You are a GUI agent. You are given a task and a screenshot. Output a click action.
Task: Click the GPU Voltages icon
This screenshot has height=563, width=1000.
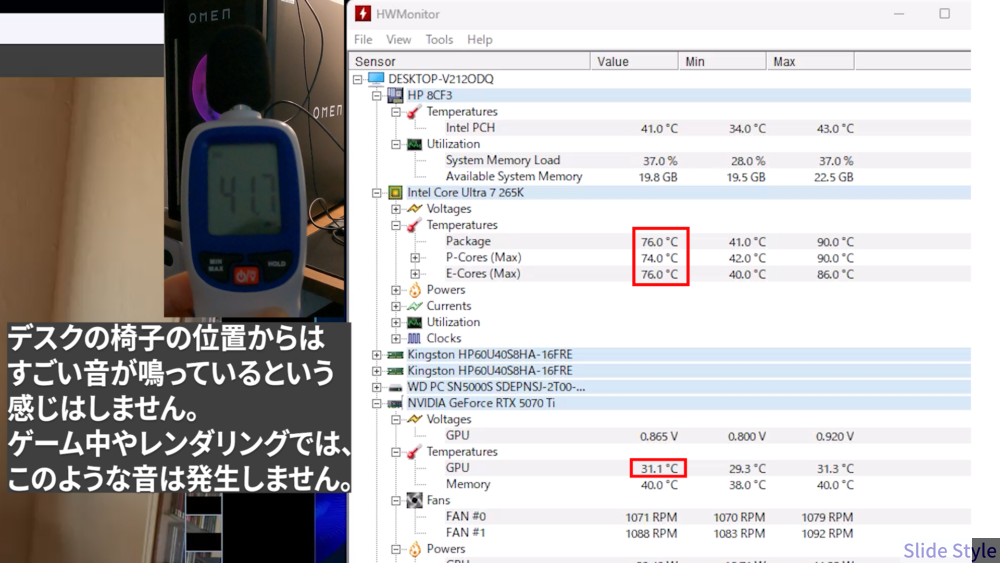[x=415, y=420]
